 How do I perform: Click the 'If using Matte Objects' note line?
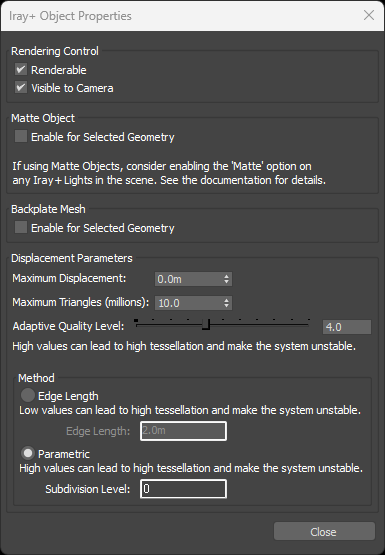pyautogui.click(x=162, y=166)
